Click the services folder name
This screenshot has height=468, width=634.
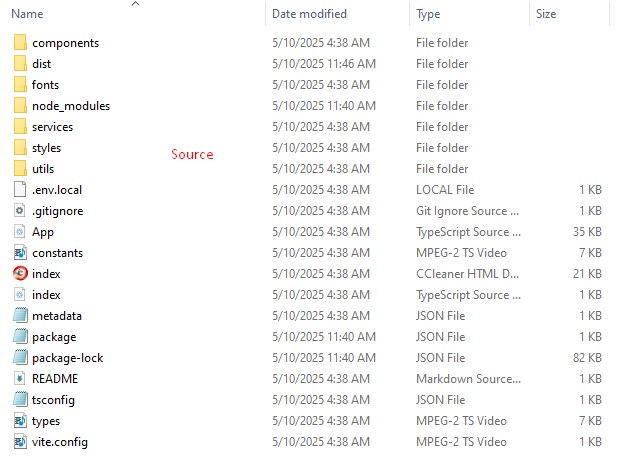(x=52, y=127)
